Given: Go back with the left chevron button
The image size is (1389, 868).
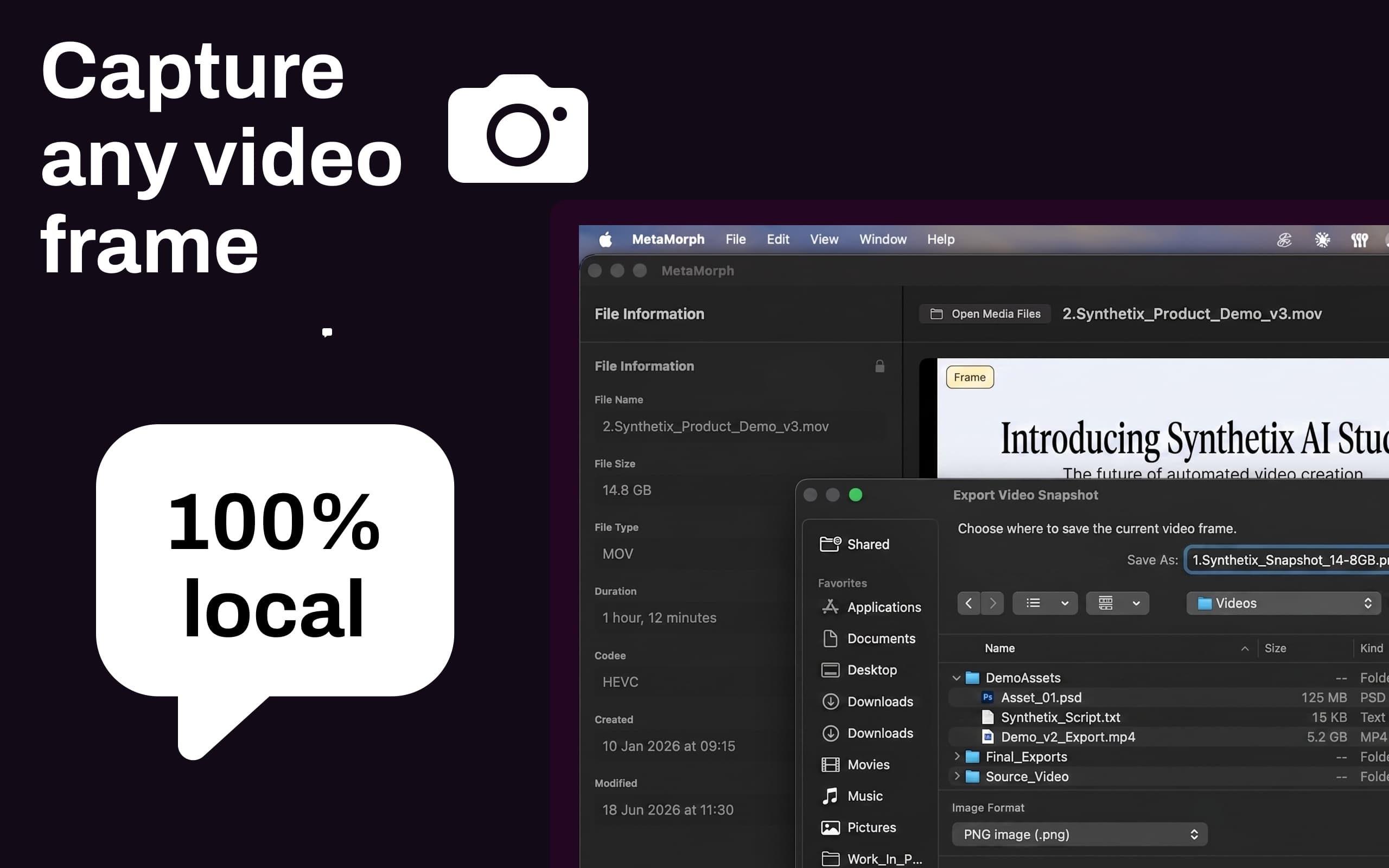Looking at the screenshot, I should pos(969,603).
